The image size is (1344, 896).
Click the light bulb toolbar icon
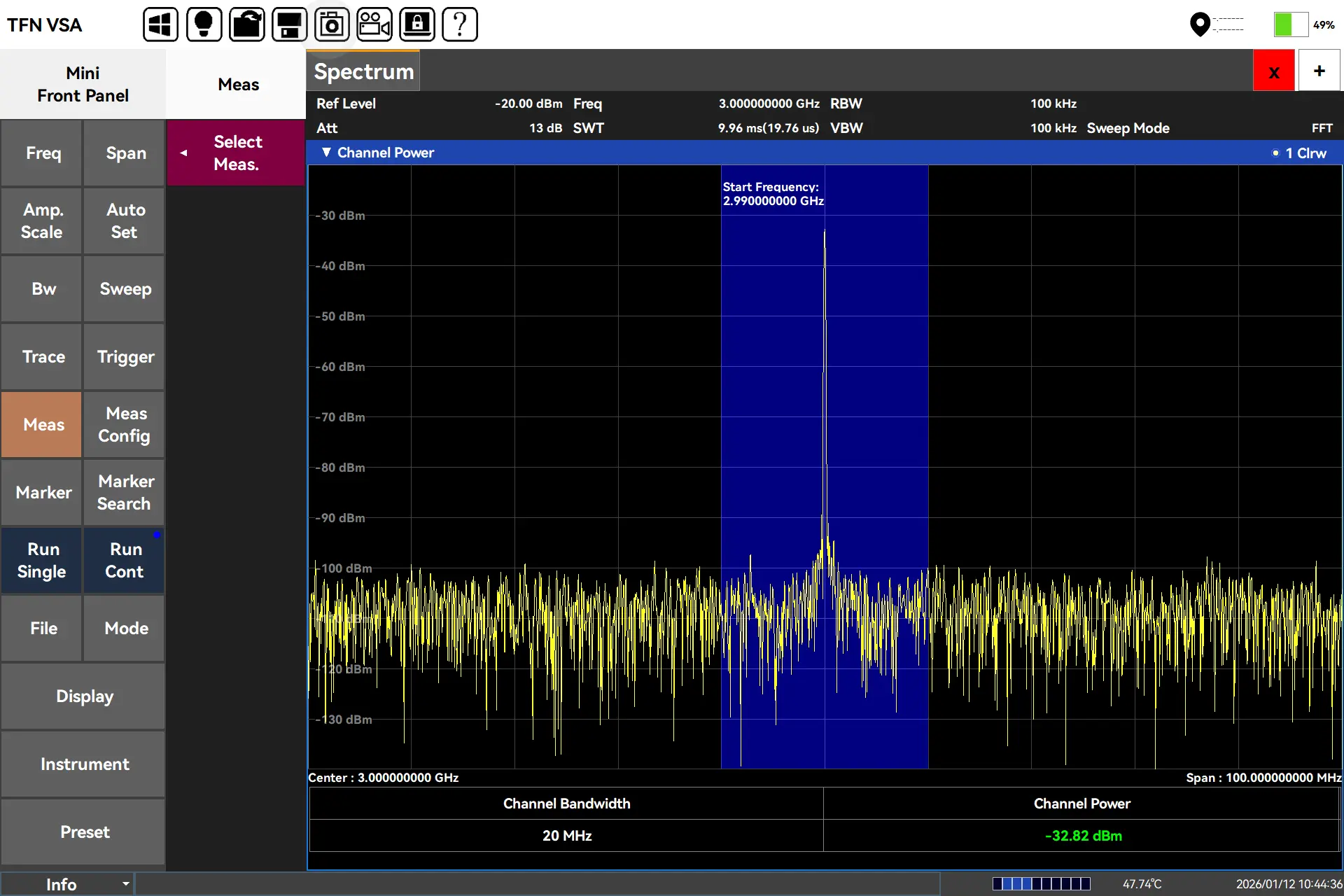coord(204,24)
